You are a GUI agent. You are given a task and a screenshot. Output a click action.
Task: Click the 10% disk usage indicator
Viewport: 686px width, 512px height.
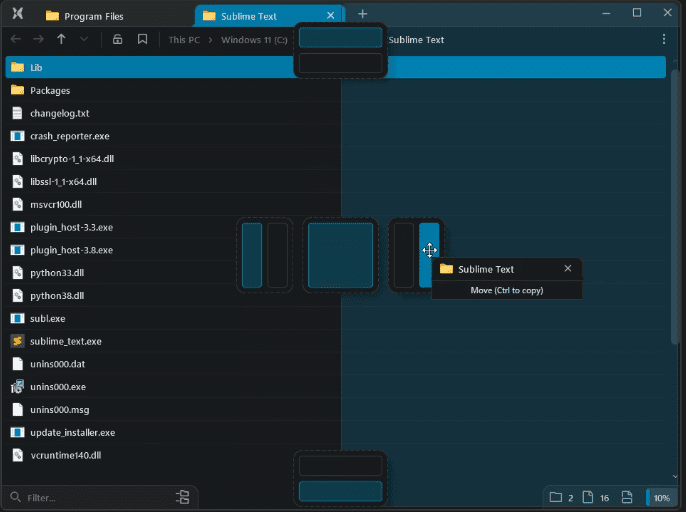pos(661,498)
